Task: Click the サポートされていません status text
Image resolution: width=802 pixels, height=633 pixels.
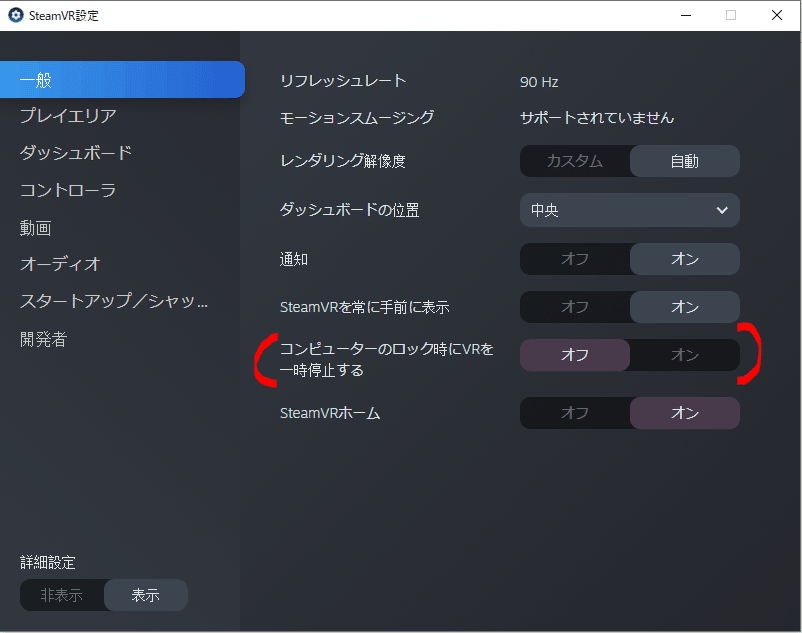Action: click(x=597, y=118)
